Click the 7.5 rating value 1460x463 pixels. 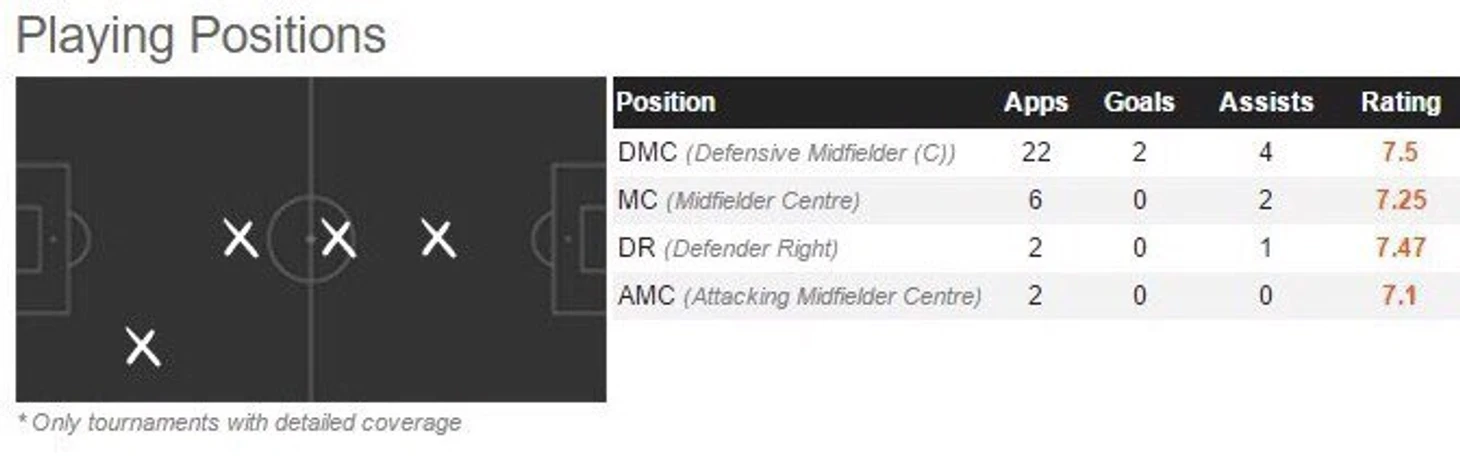point(1399,153)
